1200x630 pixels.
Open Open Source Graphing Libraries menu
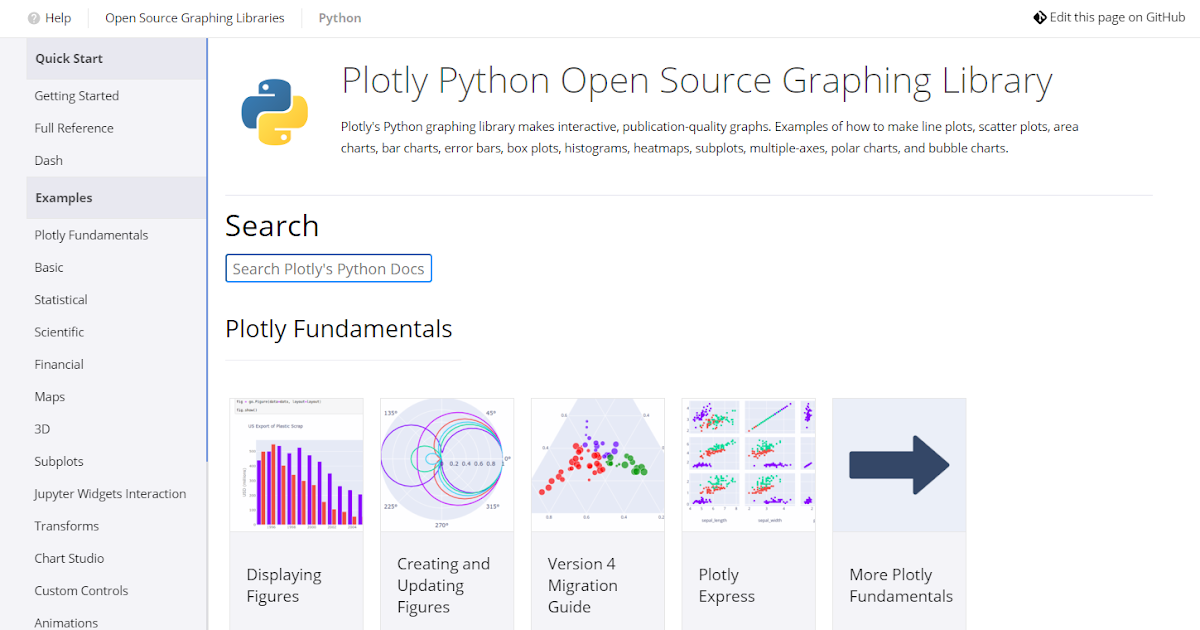pyautogui.click(x=194, y=18)
